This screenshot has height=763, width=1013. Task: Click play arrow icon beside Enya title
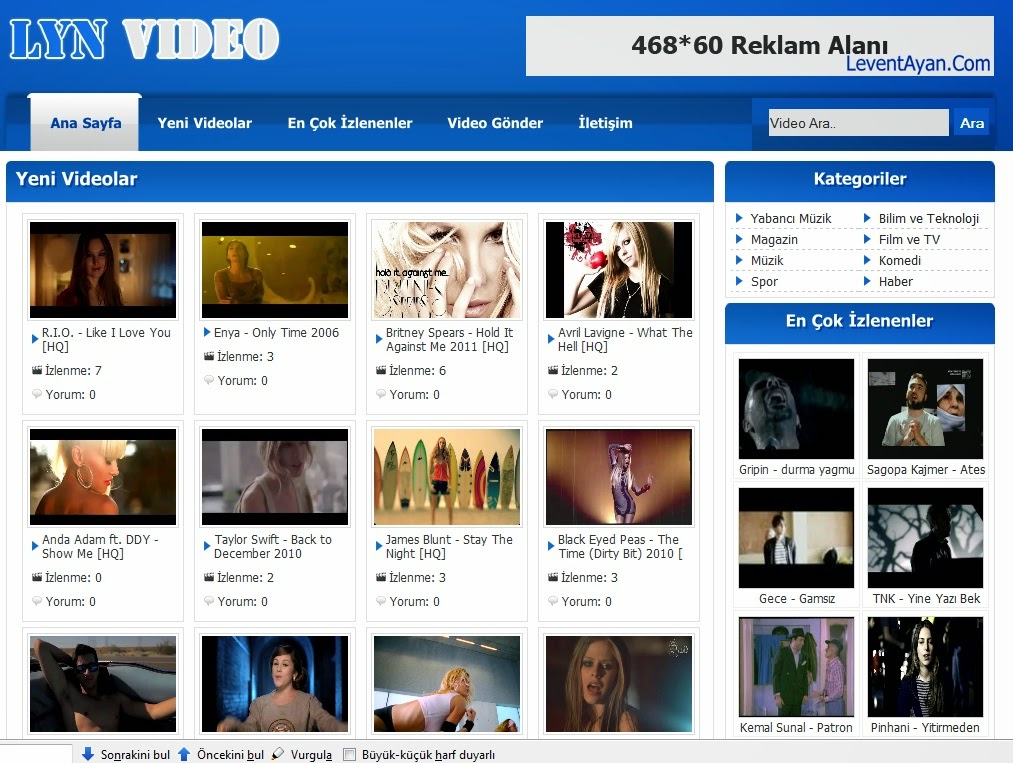pyautogui.click(x=207, y=332)
